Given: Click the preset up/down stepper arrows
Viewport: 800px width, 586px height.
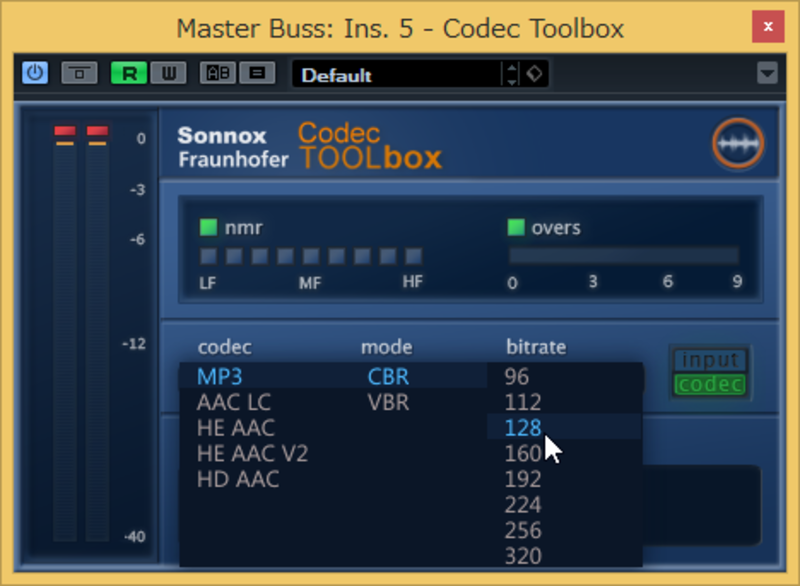Looking at the screenshot, I should point(512,74).
